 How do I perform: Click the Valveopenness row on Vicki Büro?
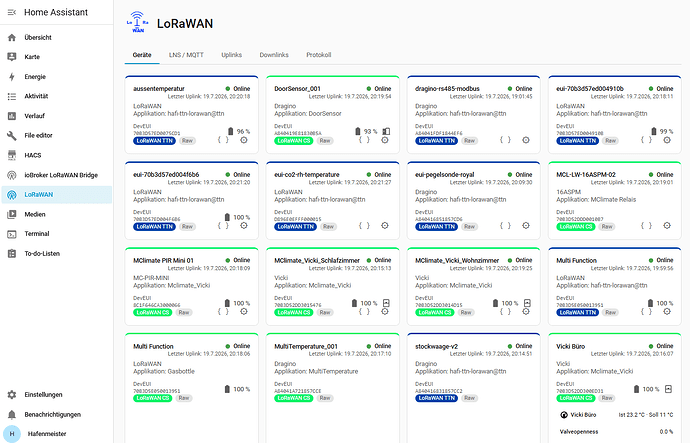(616, 432)
